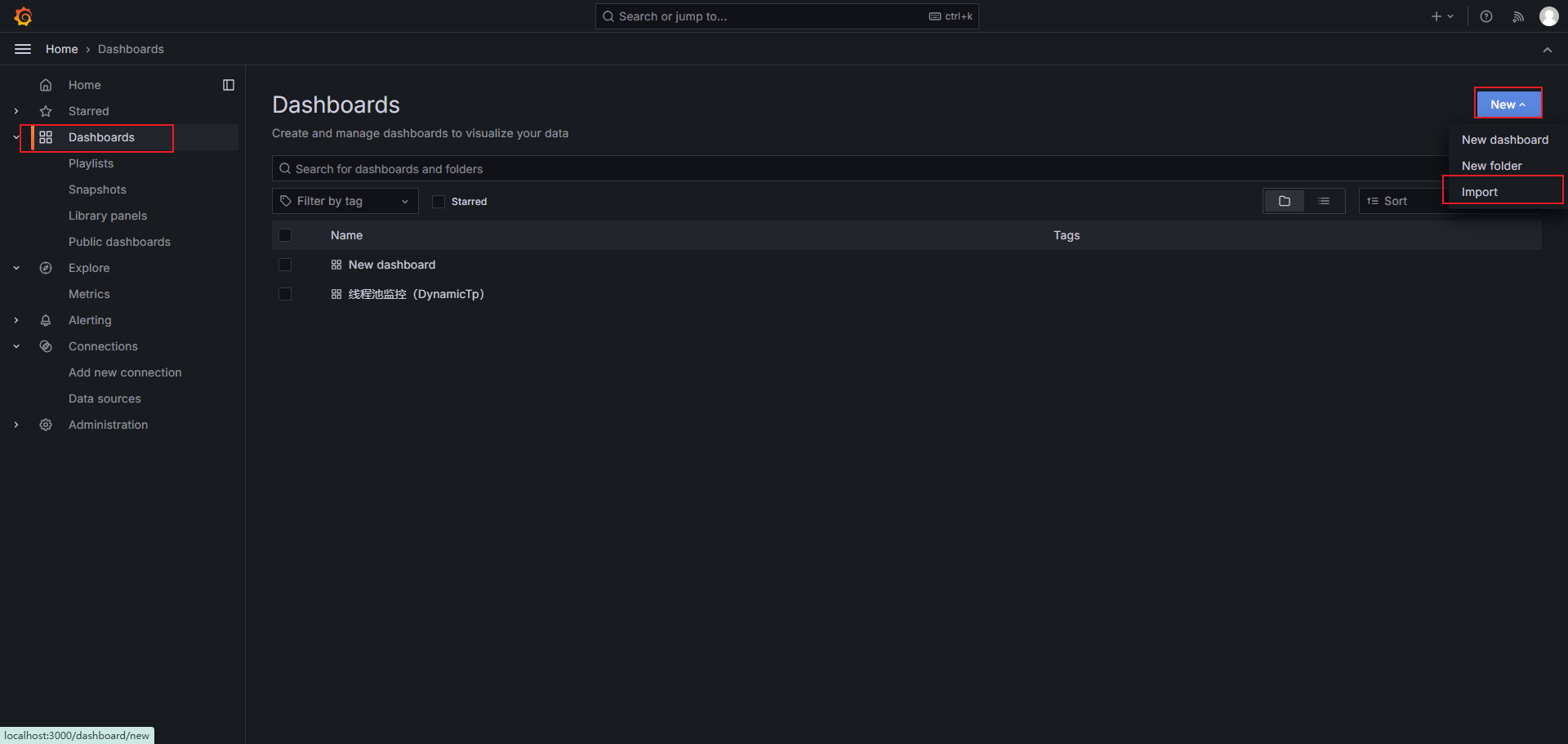Open Data sources in the sidebar
Viewport: 1568px width, 744px height.
(105, 399)
